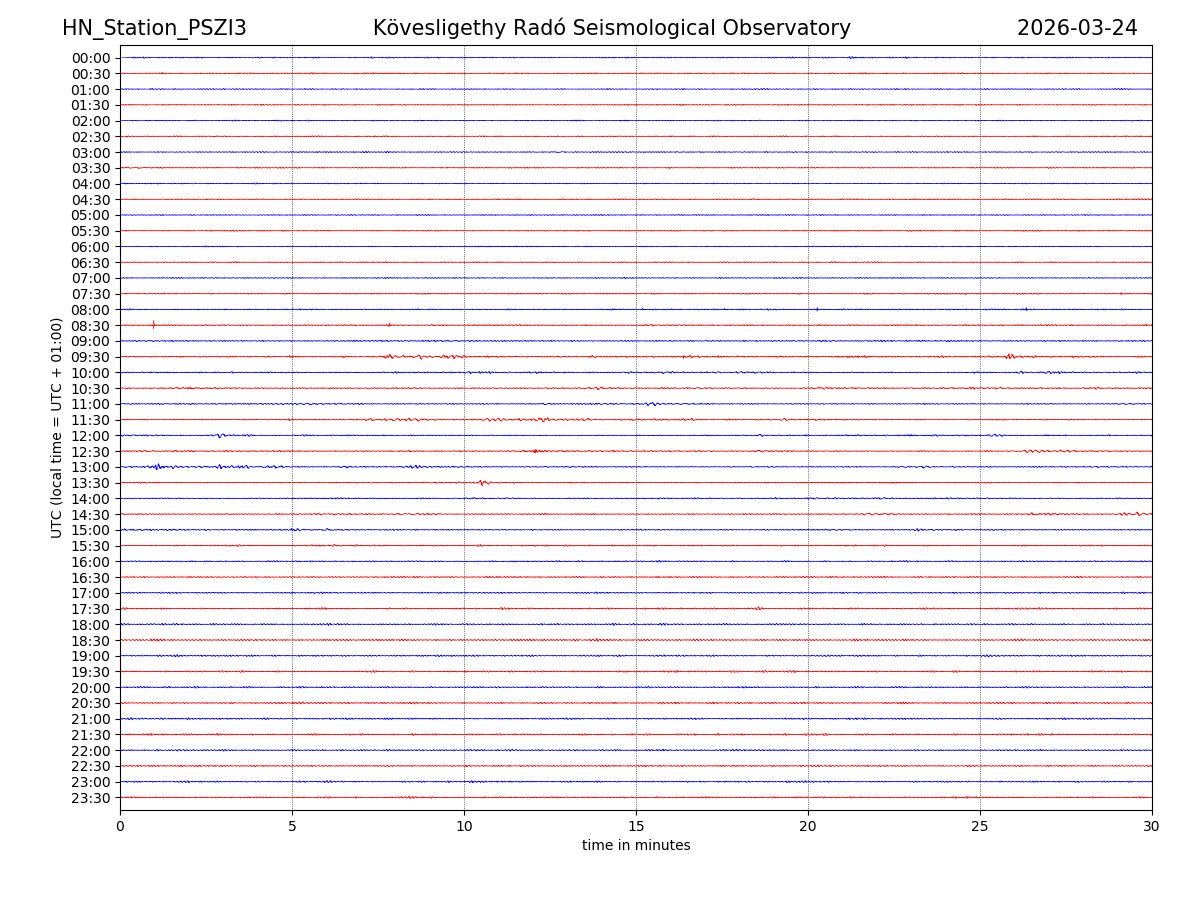Click the red spike on the 08:30 trace
This screenshot has width=1200, height=900.
tap(153, 324)
